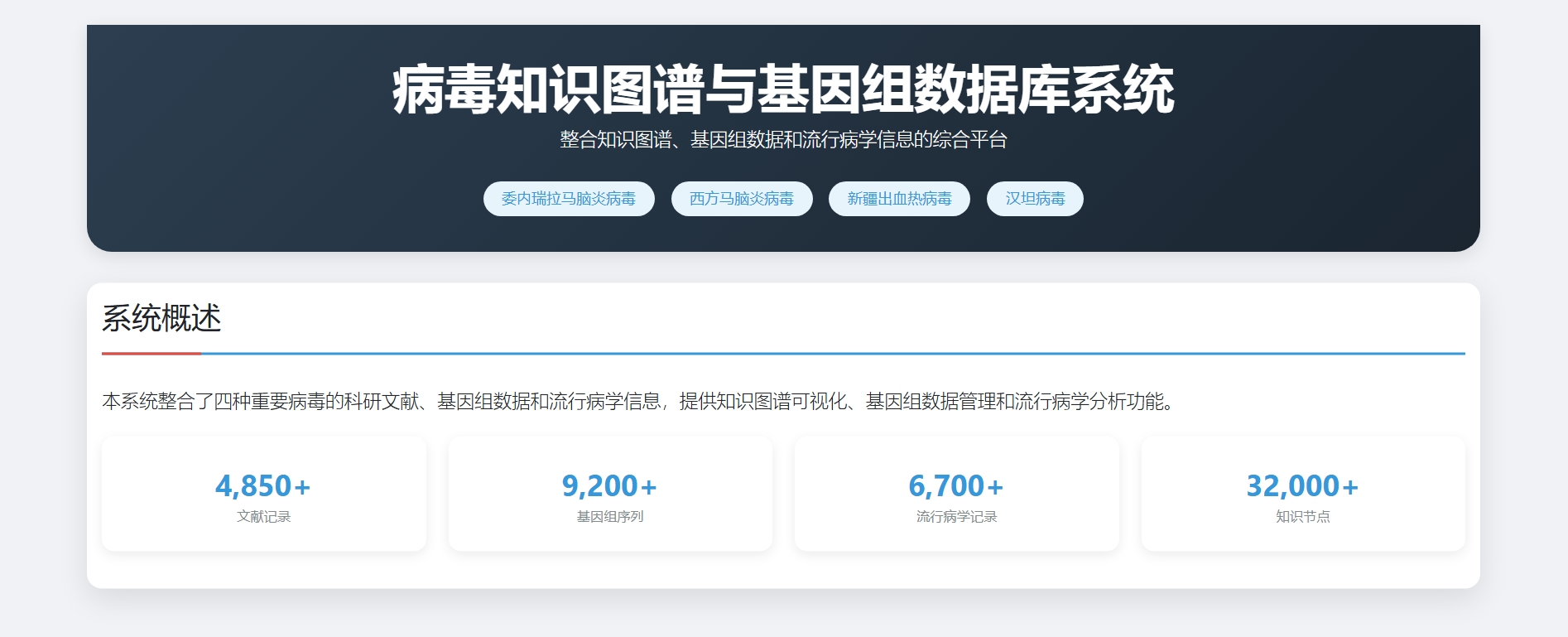The width and height of the screenshot is (1568, 637).
Task: Click the 委内瑞拉马脑炎病毒 tag
Action: pos(569,199)
